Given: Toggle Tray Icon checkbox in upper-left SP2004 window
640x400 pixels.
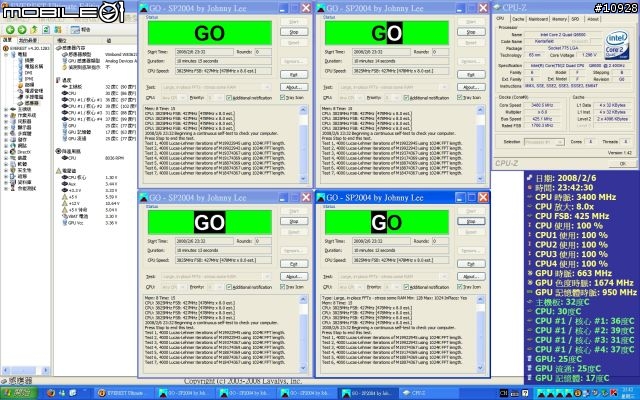Looking at the screenshot, I should [282, 98].
